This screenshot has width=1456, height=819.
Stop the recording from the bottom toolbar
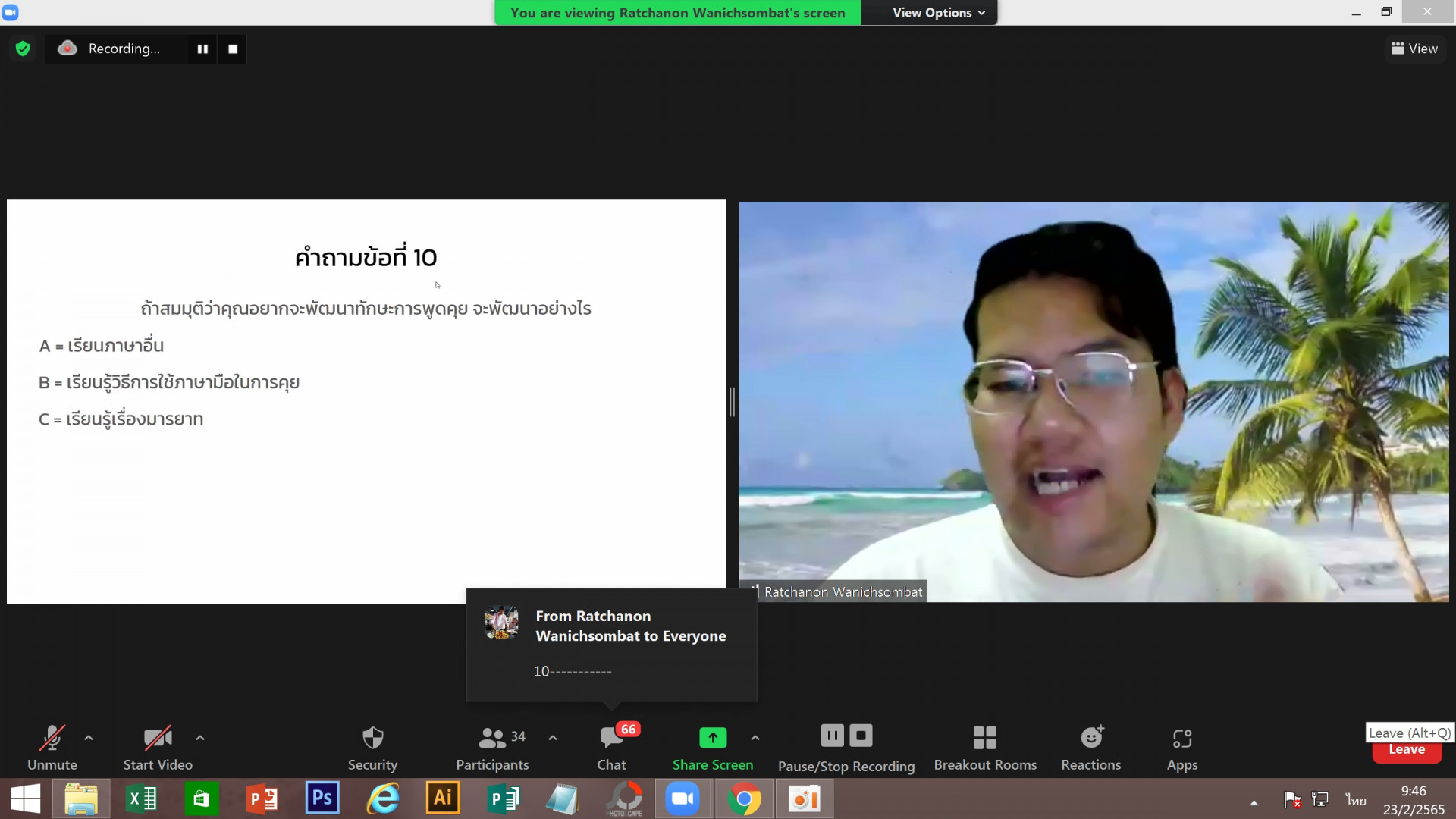pyautogui.click(x=861, y=736)
